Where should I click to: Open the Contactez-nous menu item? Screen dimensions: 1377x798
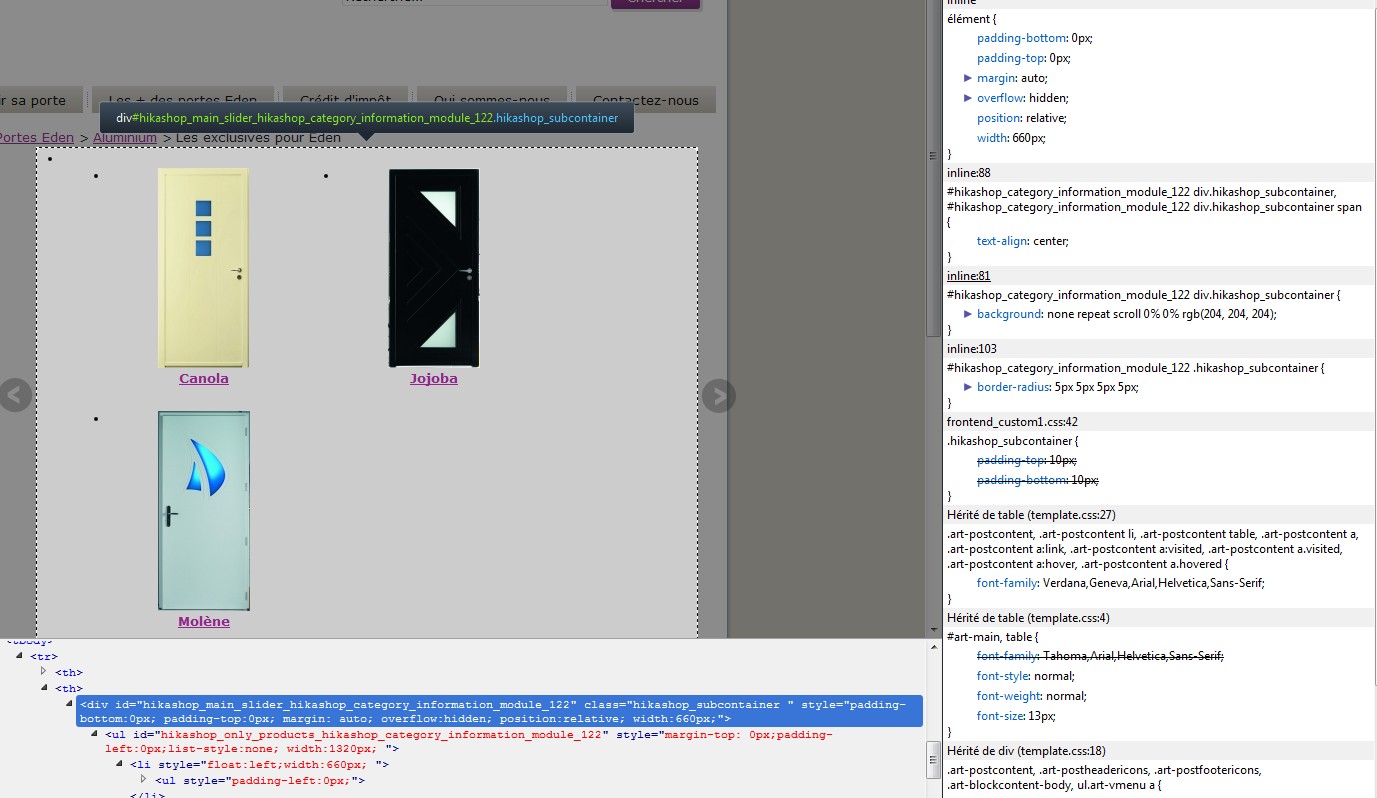pyautogui.click(x=646, y=100)
